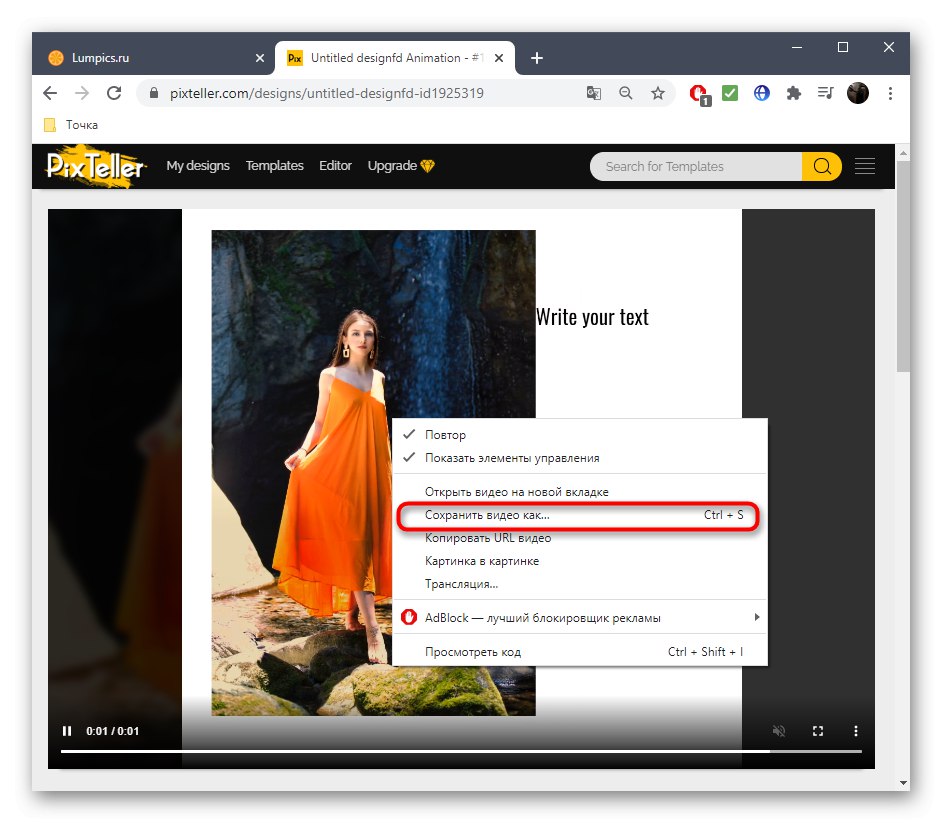Open the AdBlock extension icon
This screenshot has width=942, height=823.
[698, 92]
